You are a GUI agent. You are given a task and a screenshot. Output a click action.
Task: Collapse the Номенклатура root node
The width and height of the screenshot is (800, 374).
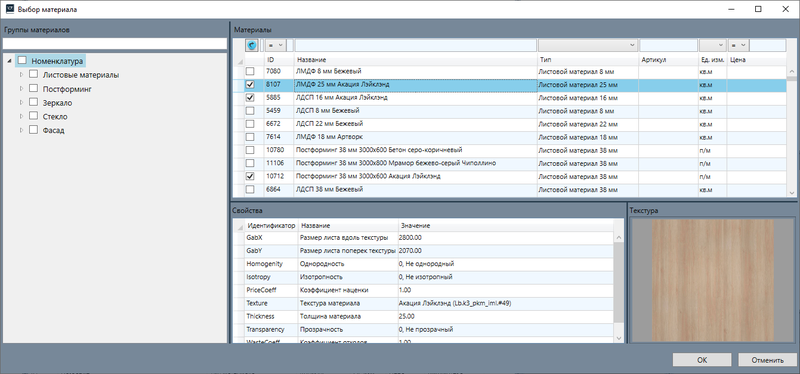click(x=11, y=61)
